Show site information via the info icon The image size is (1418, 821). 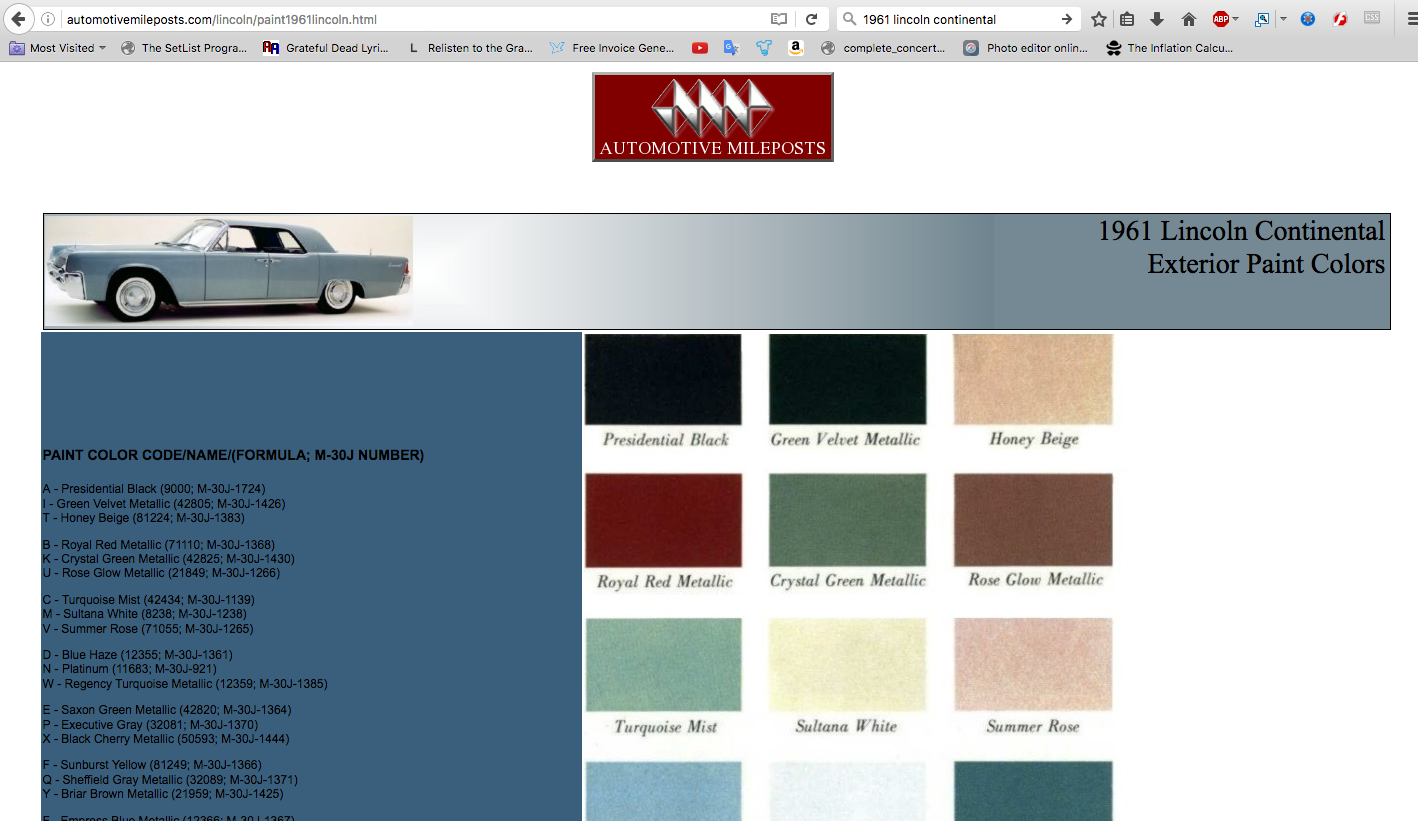click(47, 19)
